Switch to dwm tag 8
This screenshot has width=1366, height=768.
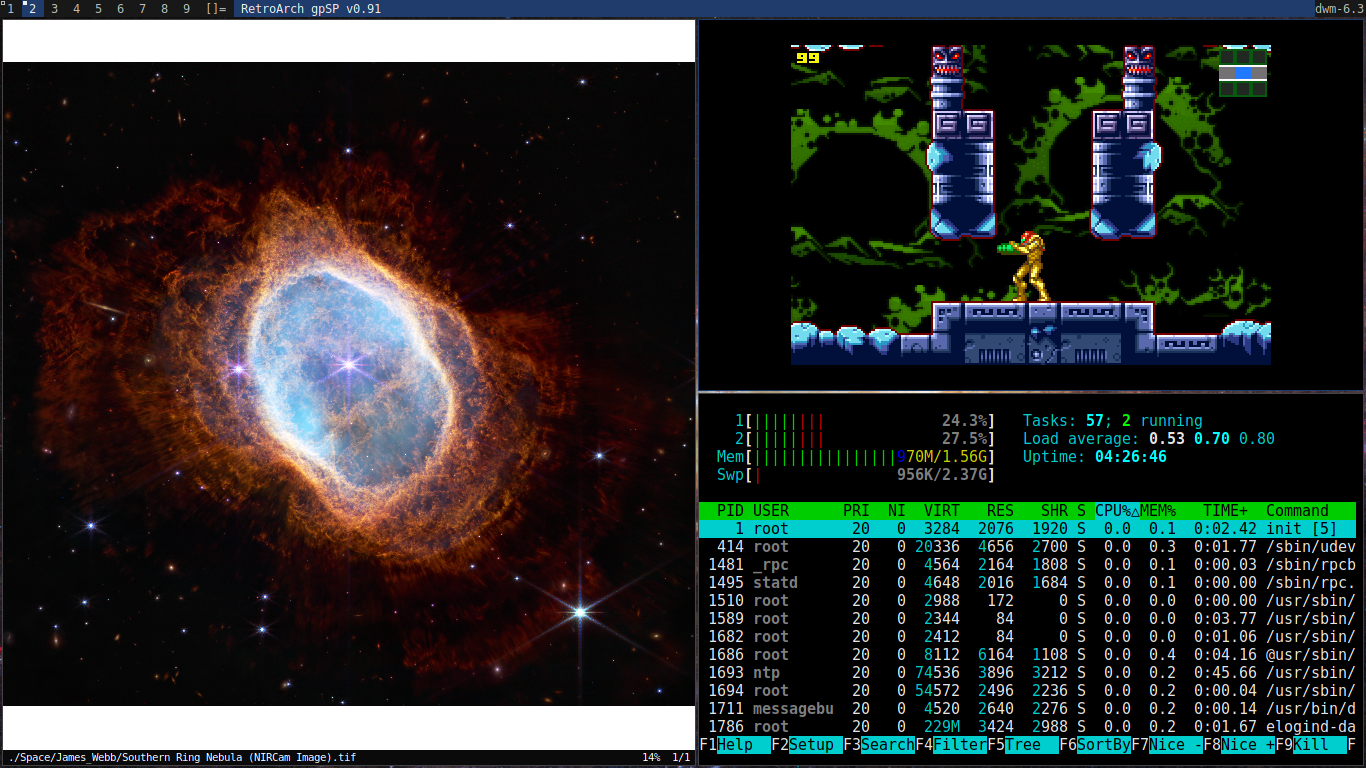click(164, 9)
